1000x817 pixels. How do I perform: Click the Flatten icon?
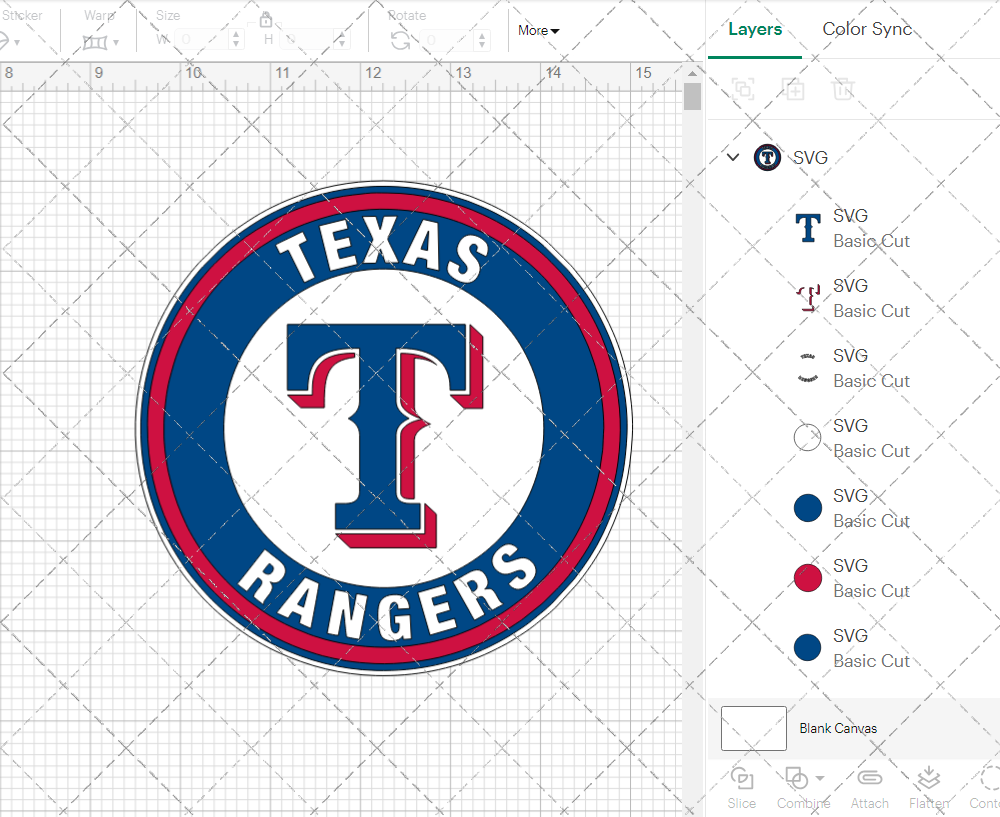928,778
